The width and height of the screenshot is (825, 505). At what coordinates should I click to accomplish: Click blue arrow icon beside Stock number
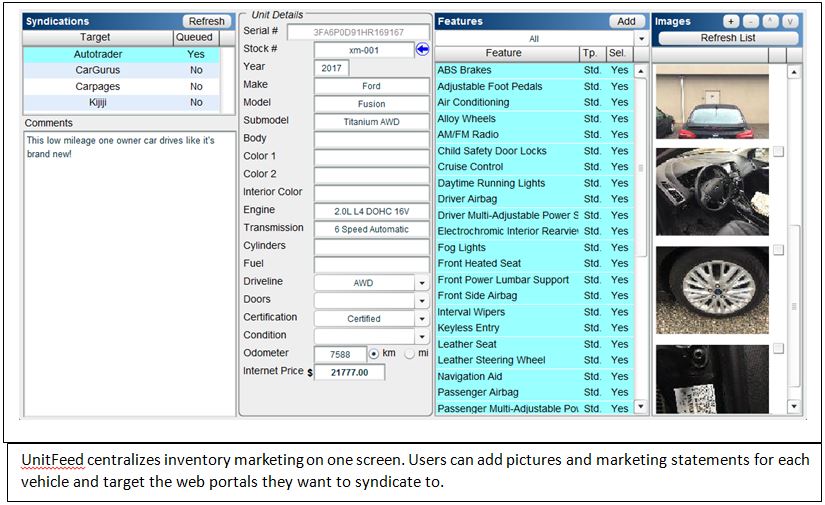point(422,49)
